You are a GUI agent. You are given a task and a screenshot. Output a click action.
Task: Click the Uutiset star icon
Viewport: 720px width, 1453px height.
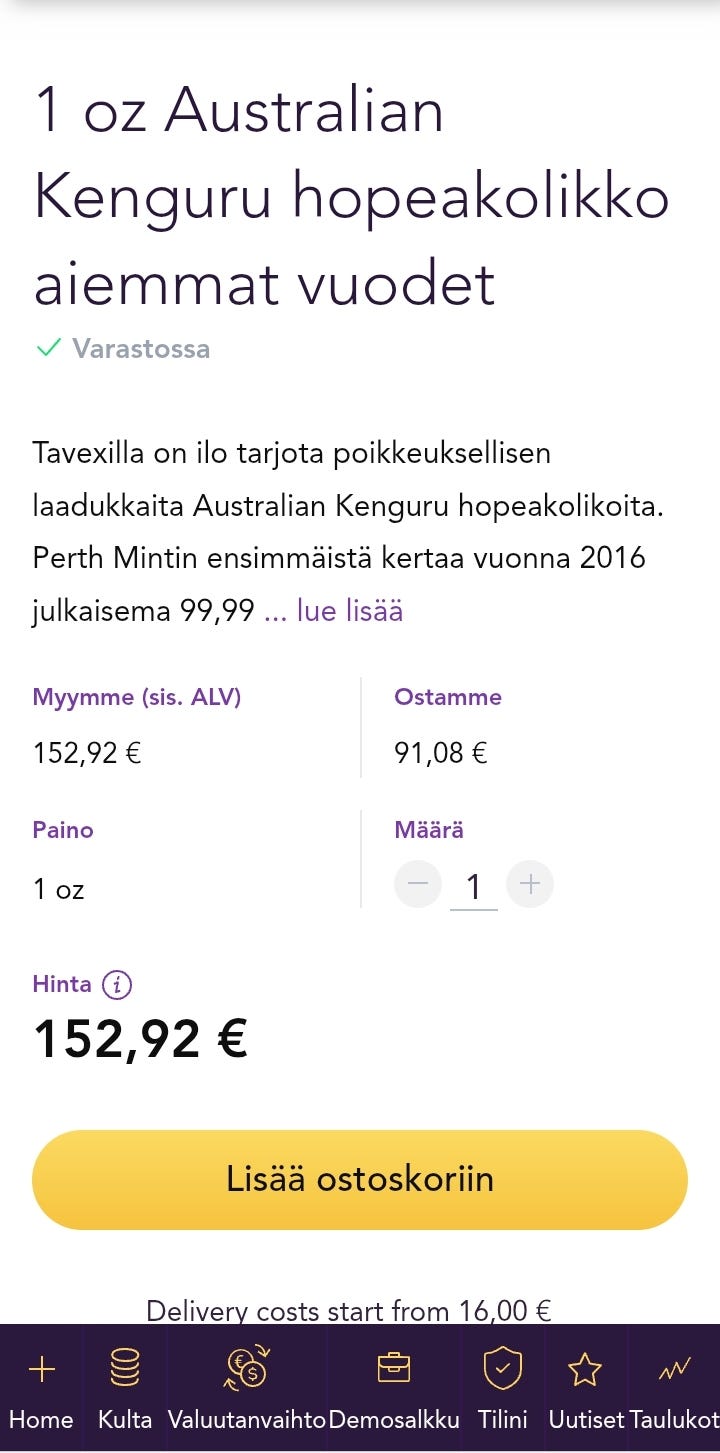point(585,1368)
